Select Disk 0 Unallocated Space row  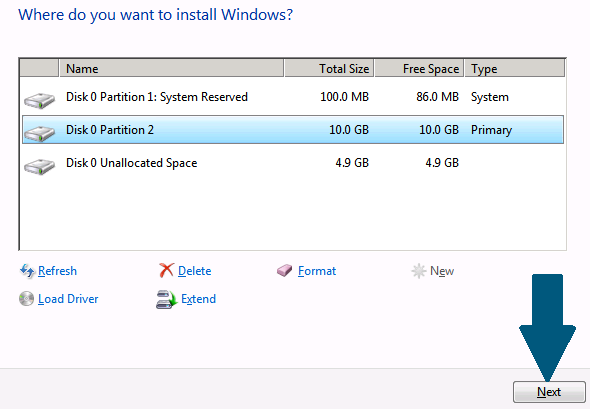(x=293, y=163)
